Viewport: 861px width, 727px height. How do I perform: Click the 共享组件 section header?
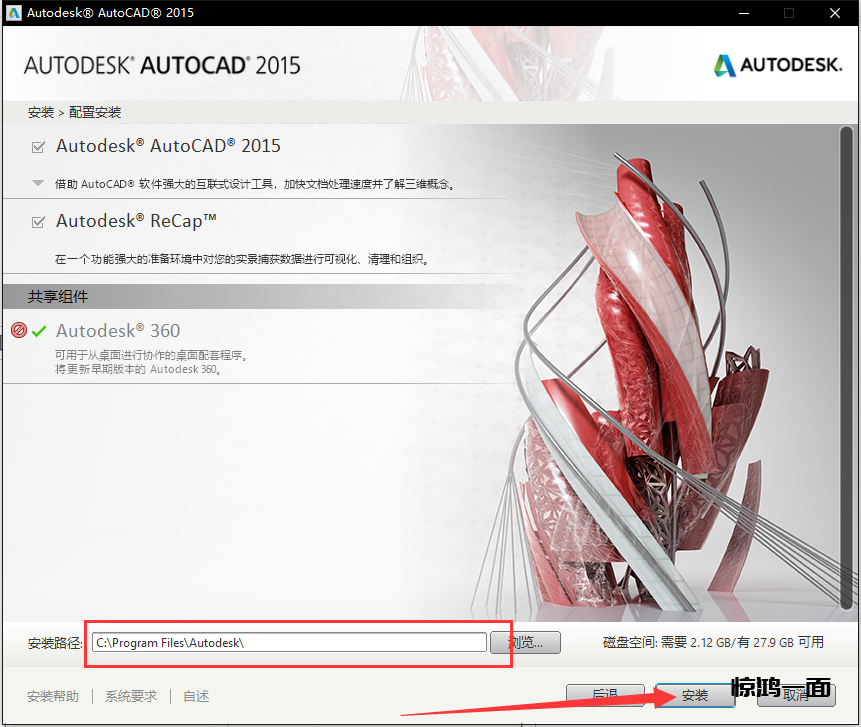58,297
